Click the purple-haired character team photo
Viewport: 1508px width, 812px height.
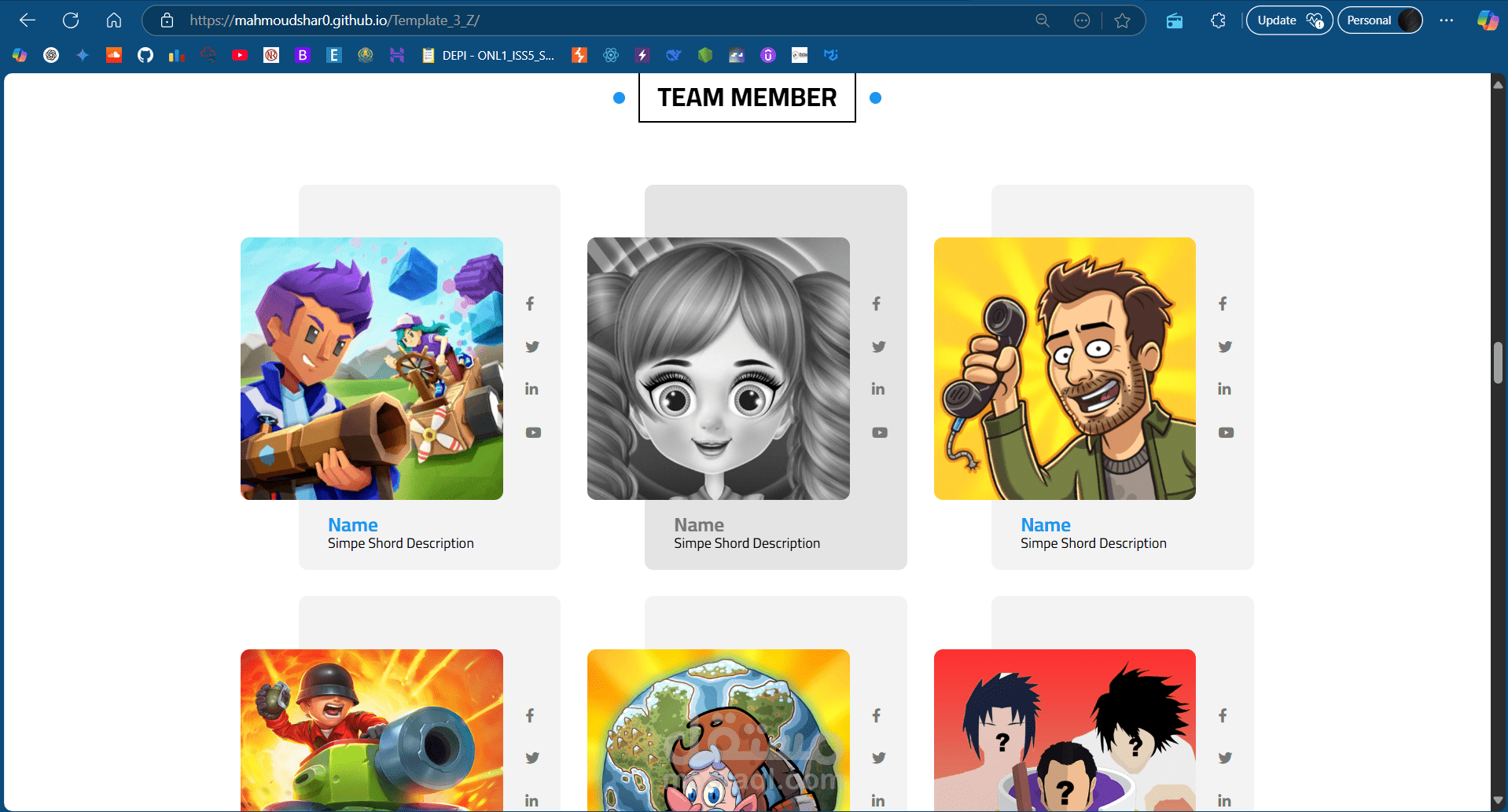pyautogui.click(x=372, y=369)
